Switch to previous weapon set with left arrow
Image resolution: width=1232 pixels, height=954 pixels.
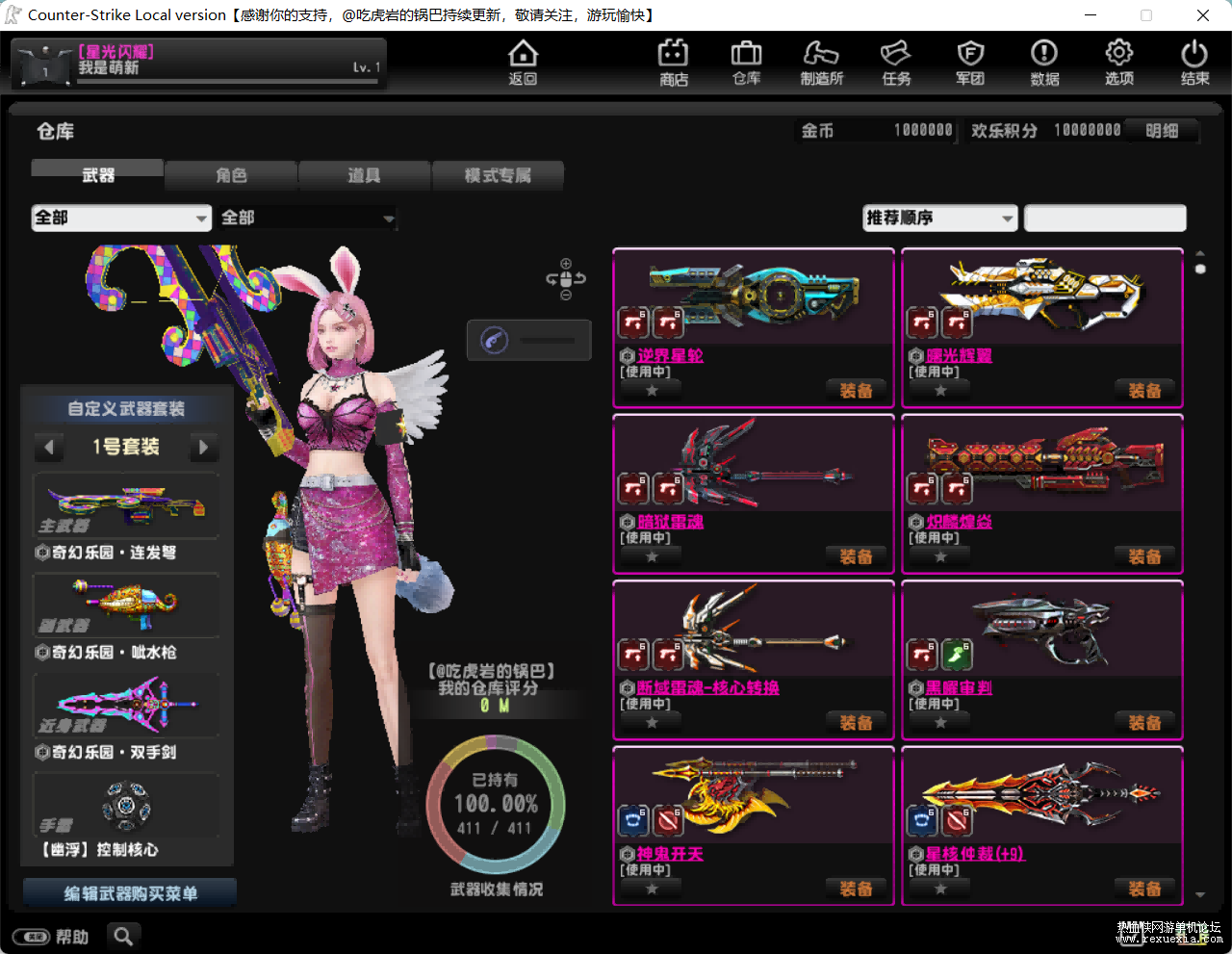pyautogui.click(x=49, y=447)
